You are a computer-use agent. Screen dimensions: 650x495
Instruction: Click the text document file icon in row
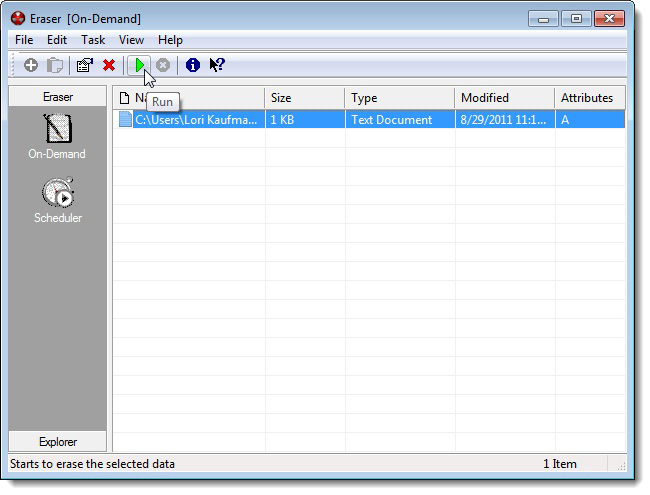tap(125, 119)
